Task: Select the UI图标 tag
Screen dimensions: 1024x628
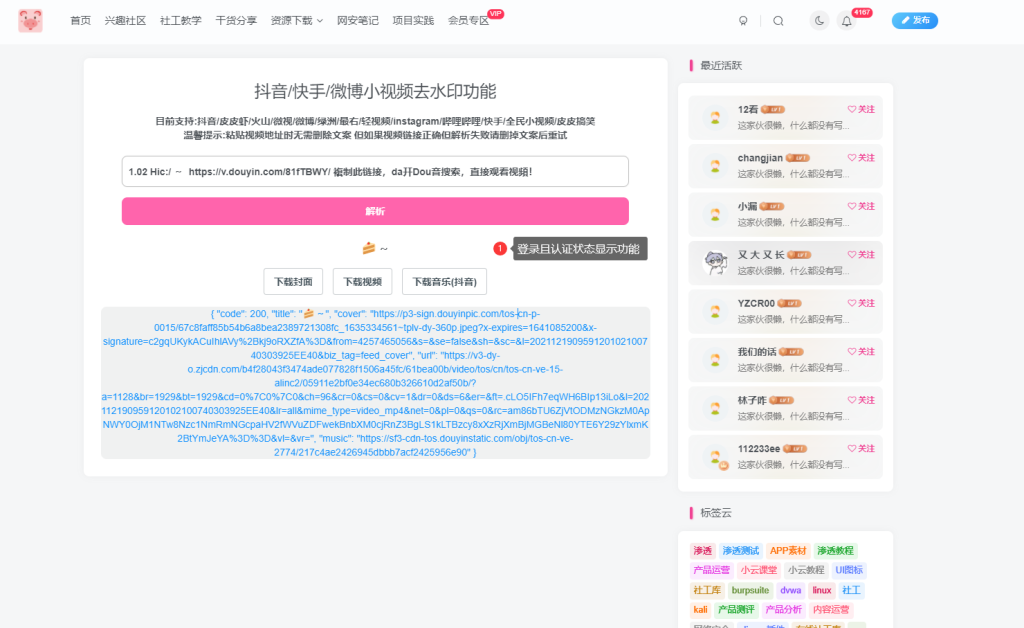Action: (x=849, y=570)
